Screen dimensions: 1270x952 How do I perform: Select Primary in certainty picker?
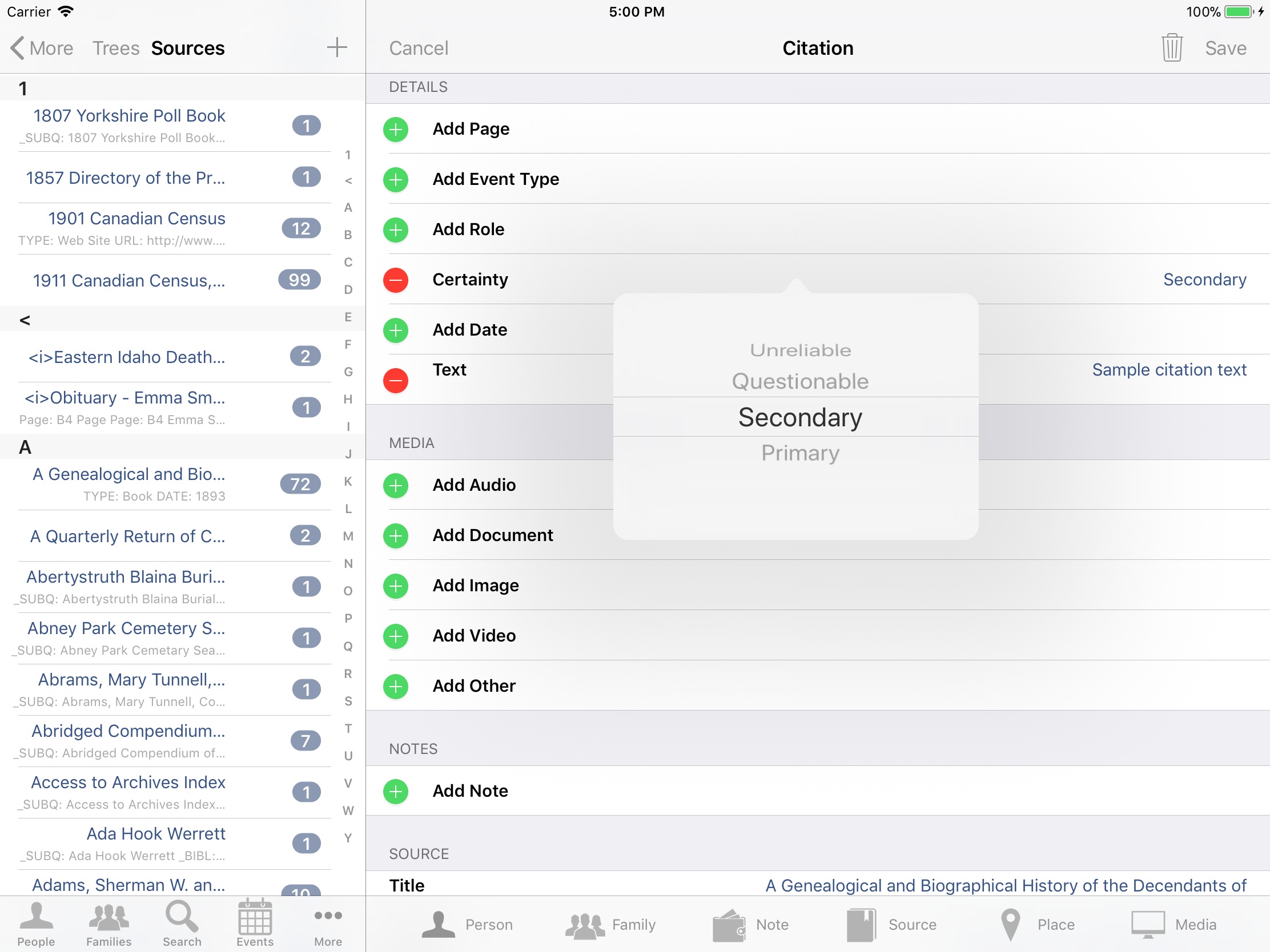point(800,453)
